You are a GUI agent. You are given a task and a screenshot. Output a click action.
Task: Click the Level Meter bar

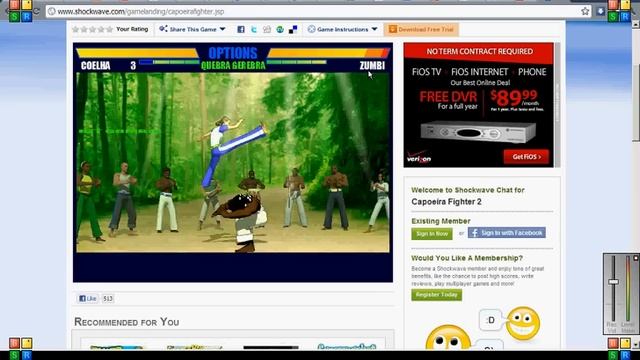pos(628,289)
